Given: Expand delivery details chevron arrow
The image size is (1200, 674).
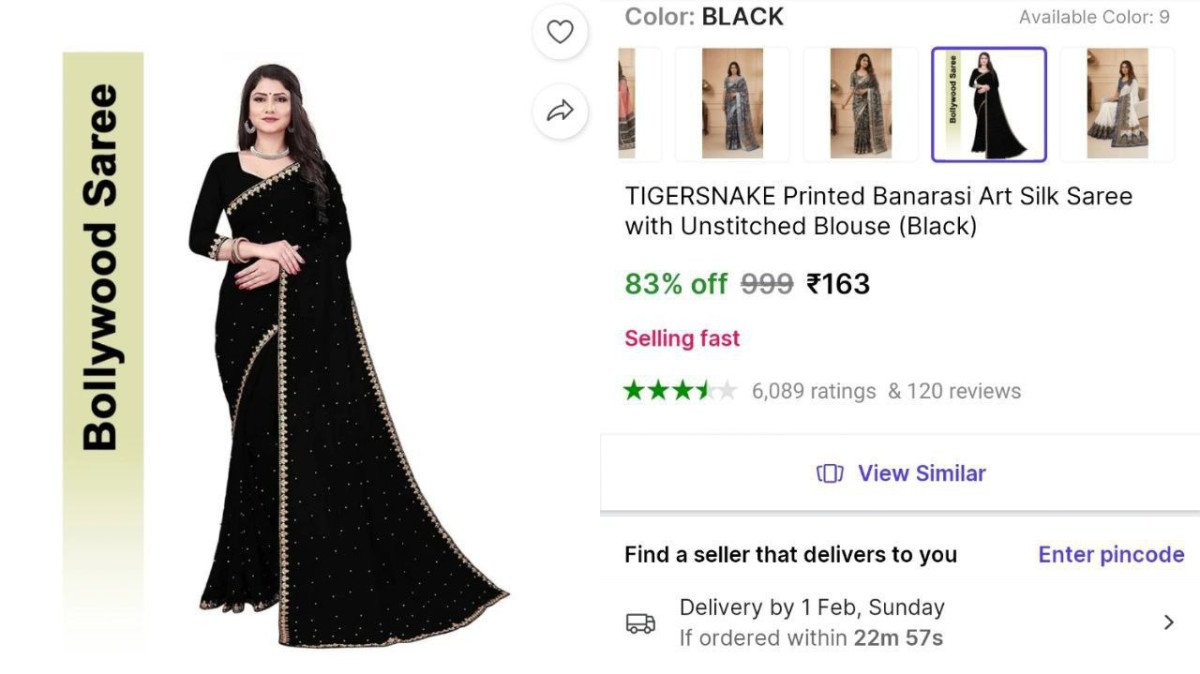Looking at the screenshot, I should click(x=1169, y=623).
